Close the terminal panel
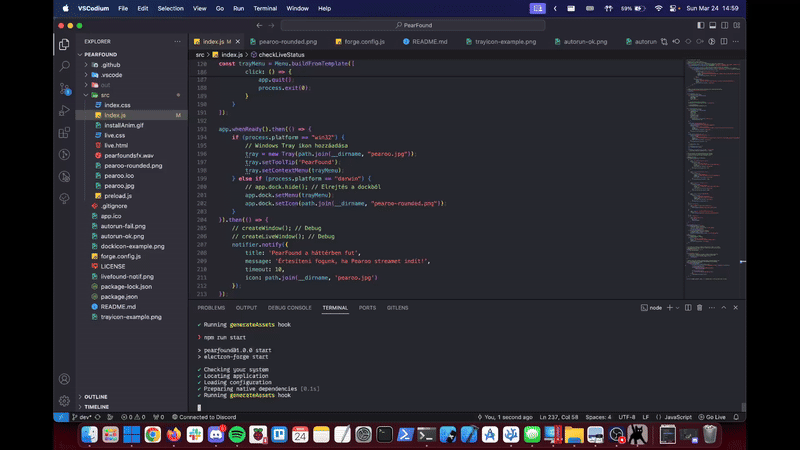This screenshot has width=800, height=450. point(736,308)
